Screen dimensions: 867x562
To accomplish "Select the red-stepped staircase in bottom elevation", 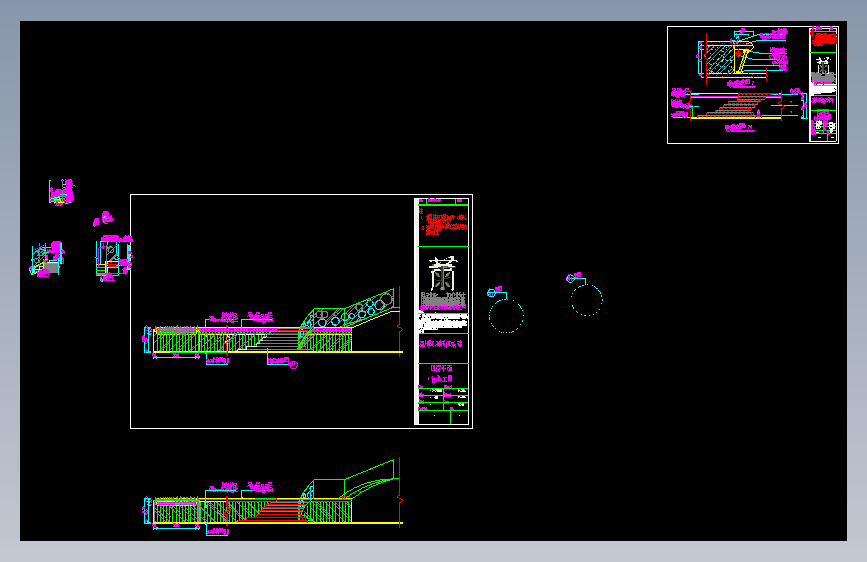I will 274,511.
